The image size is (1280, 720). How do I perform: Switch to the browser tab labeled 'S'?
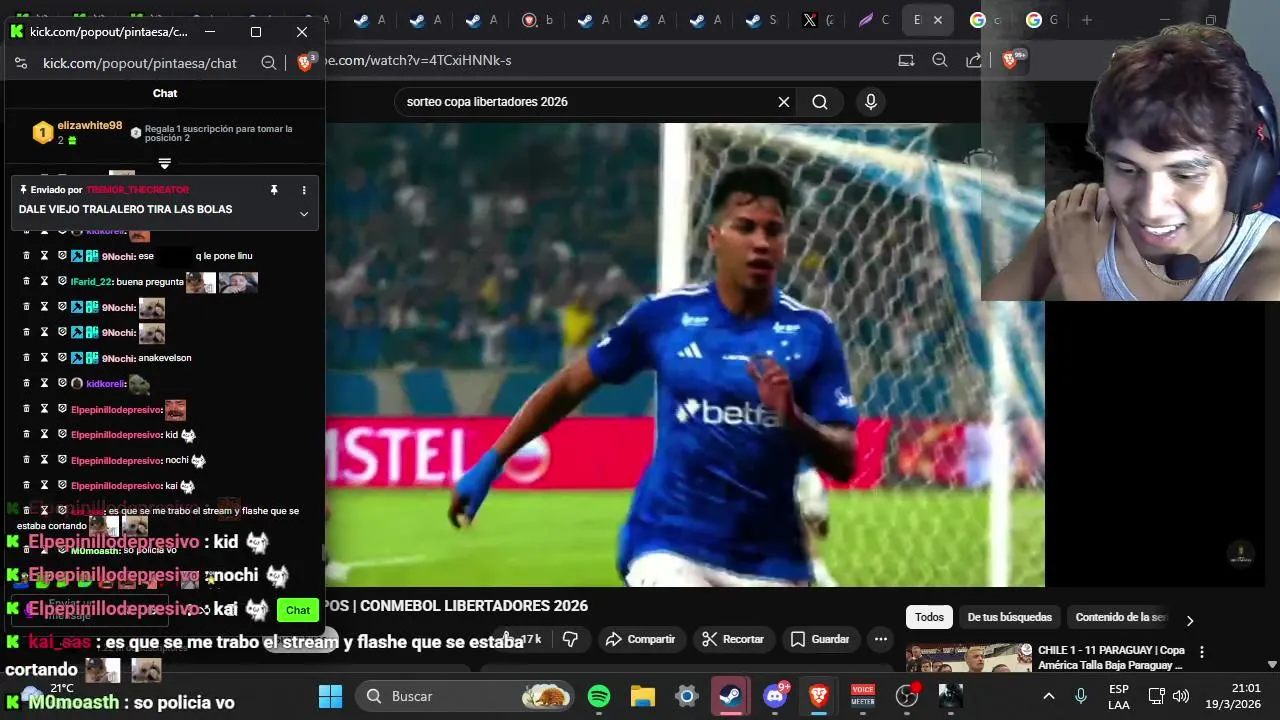(760, 20)
